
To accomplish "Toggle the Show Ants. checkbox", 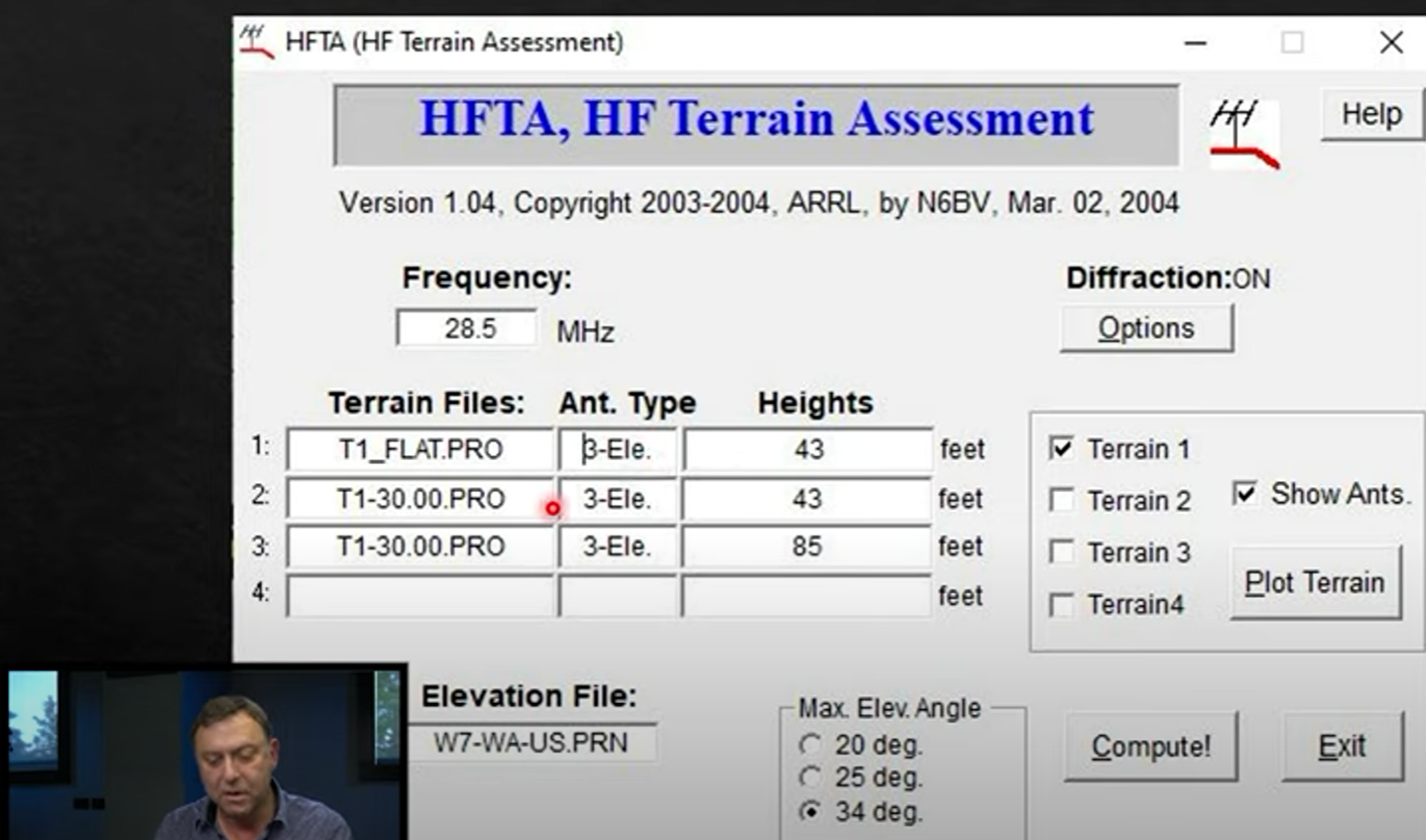I will [x=1245, y=493].
